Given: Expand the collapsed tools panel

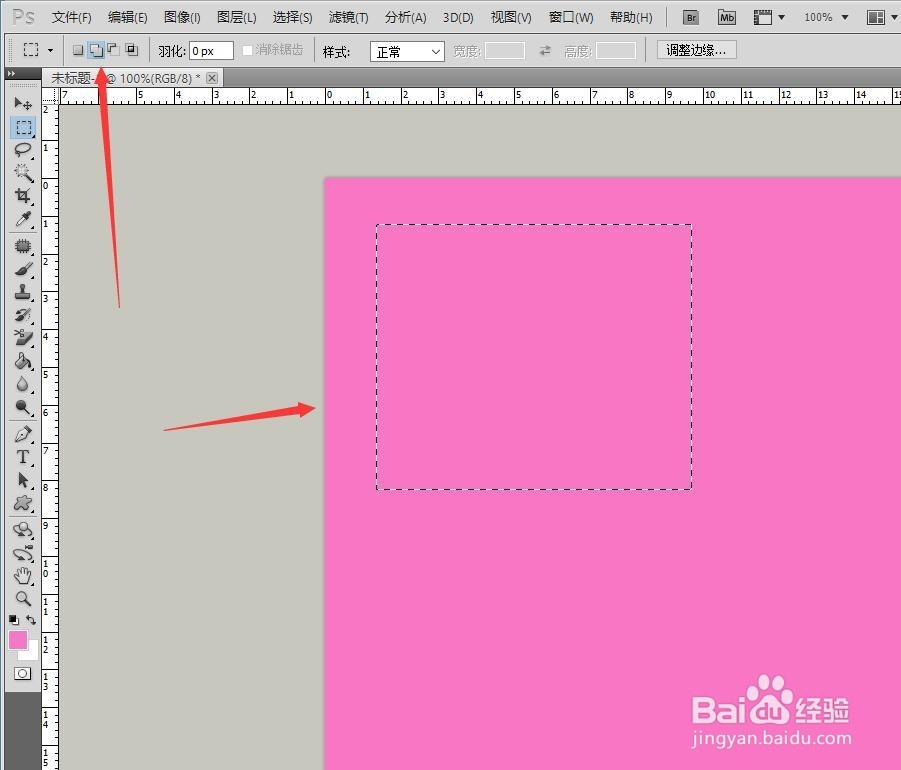Looking at the screenshot, I should [x=11, y=74].
